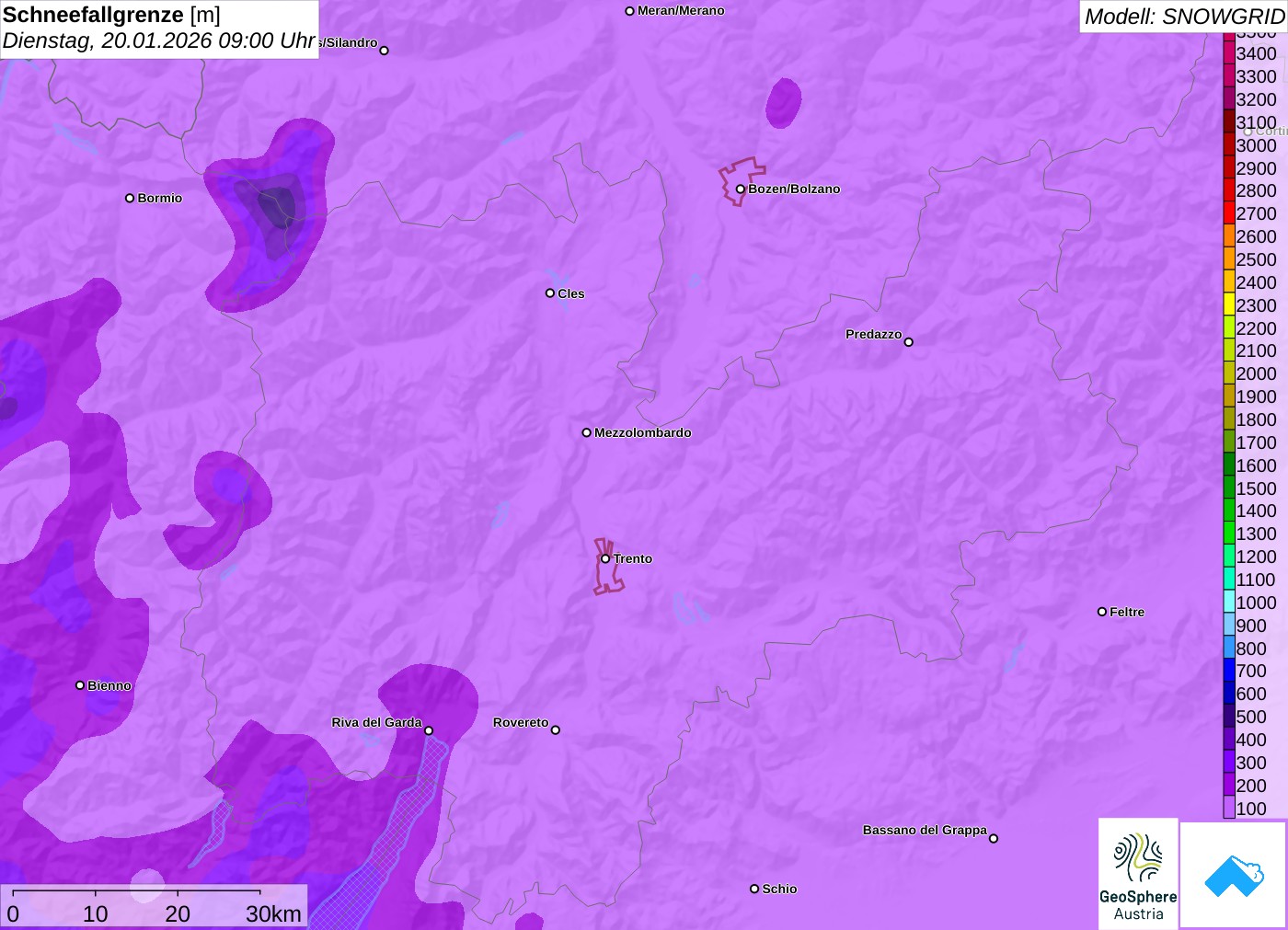Select the 1400 m green legend color

(x=1229, y=511)
